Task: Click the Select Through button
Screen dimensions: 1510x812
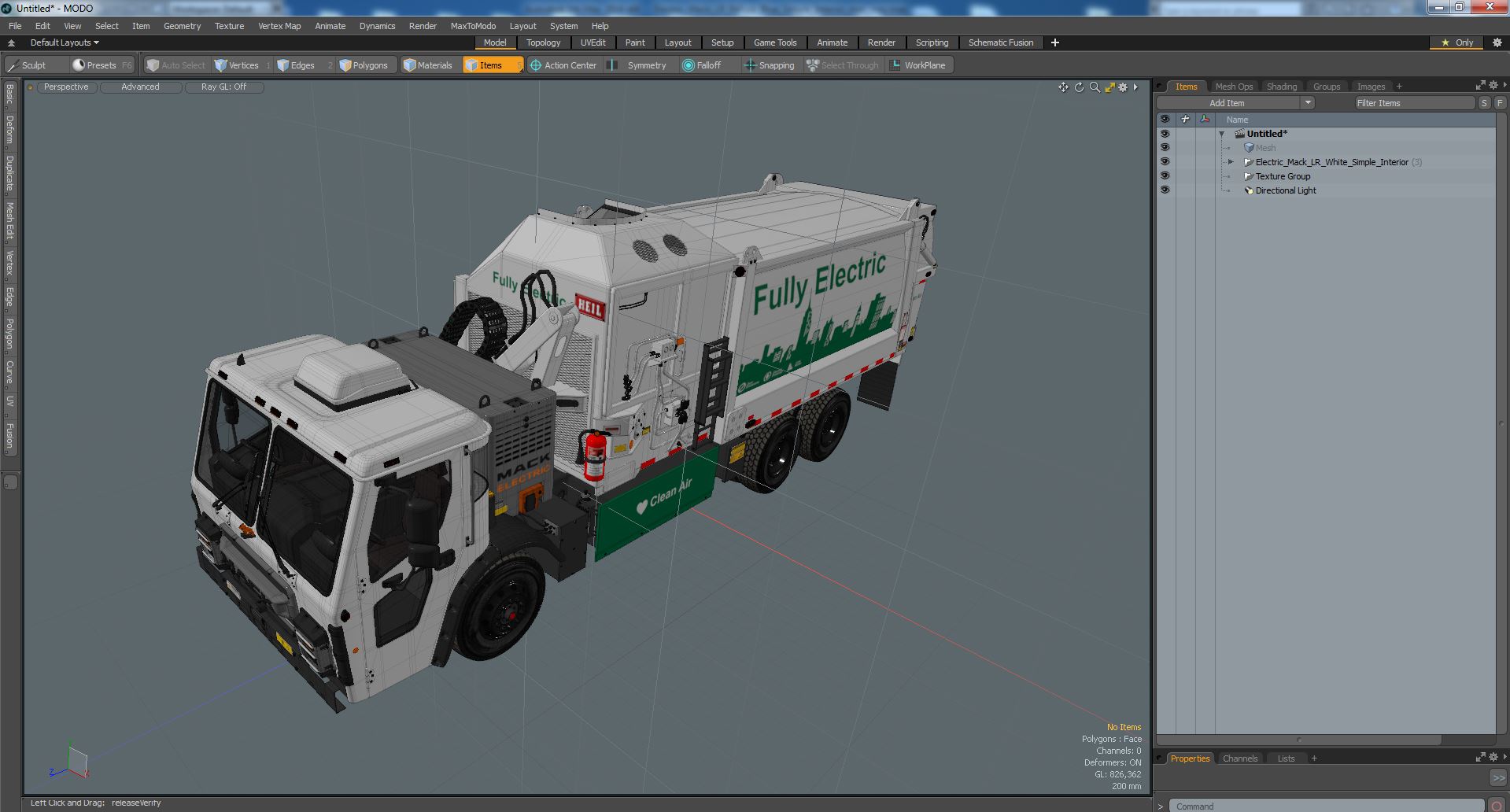Action: pos(843,65)
